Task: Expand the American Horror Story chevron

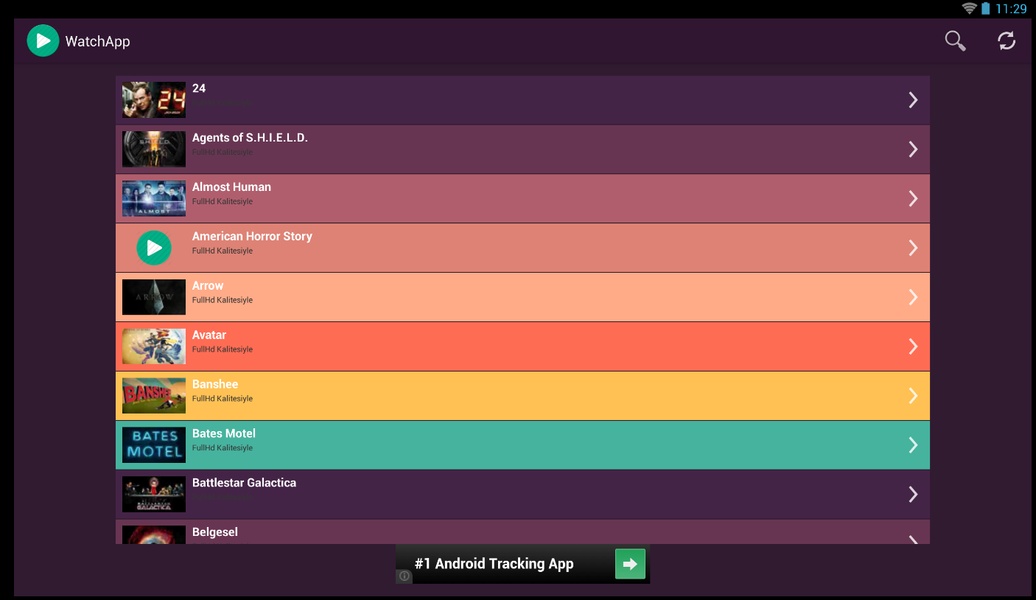Action: click(x=912, y=248)
